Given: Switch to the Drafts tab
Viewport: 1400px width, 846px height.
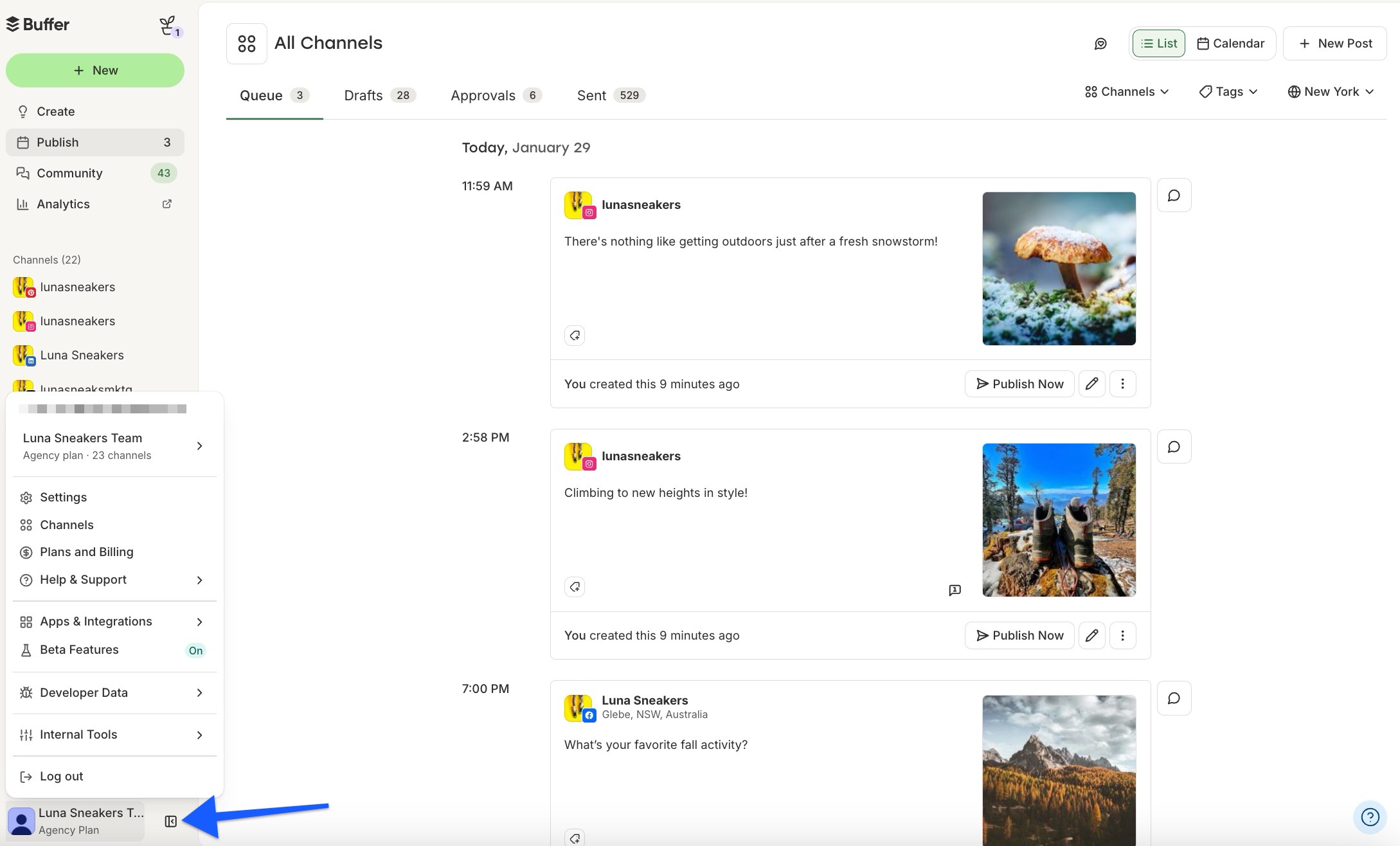Looking at the screenshot, I should (363, 95).
